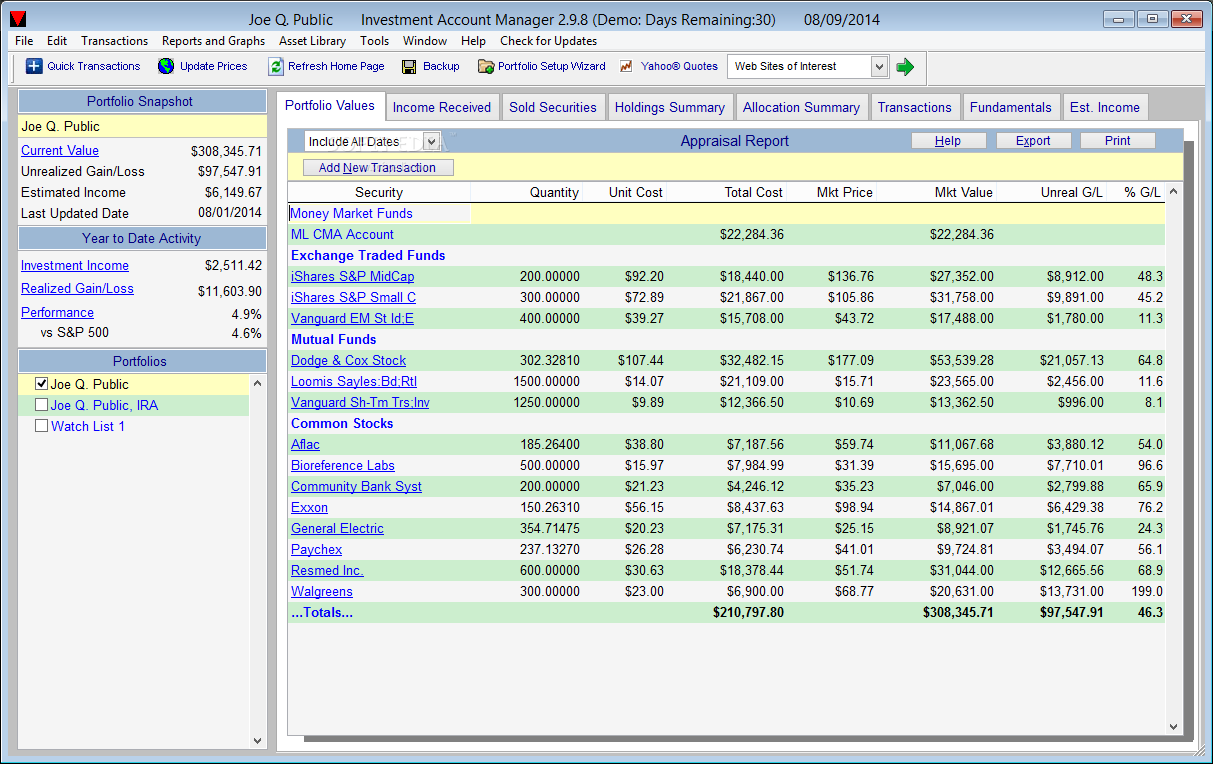This screenshot has width=1213, height=764.
Task: Open the Vanguard EM St Id;E link
Action: (x=352, y=319)
